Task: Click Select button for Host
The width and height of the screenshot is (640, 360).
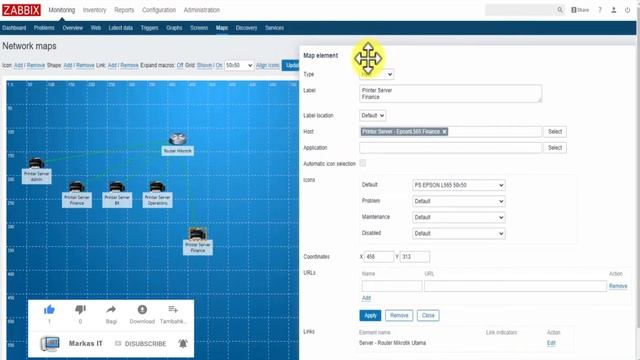Action: point(555,131)
